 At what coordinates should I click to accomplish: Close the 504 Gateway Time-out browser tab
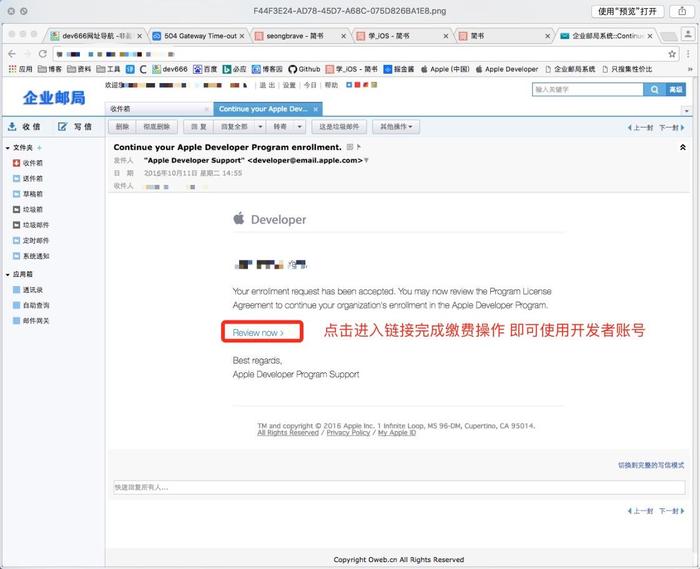pyautogui.click(x=242, y=36)
